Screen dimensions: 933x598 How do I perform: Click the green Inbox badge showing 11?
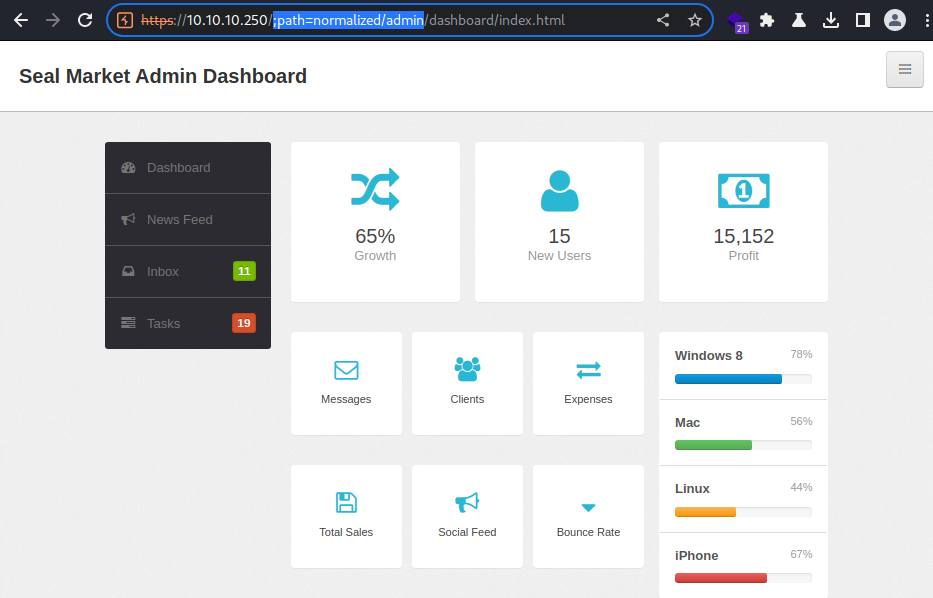[244, 271]
